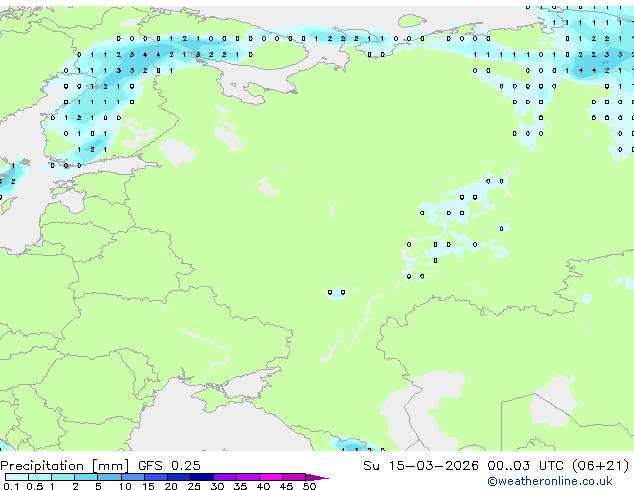Select the 0.5–1 mm legend color swatch
This screenshot has height=490, width=634.
pyautogui.click(x=40, y=477)
